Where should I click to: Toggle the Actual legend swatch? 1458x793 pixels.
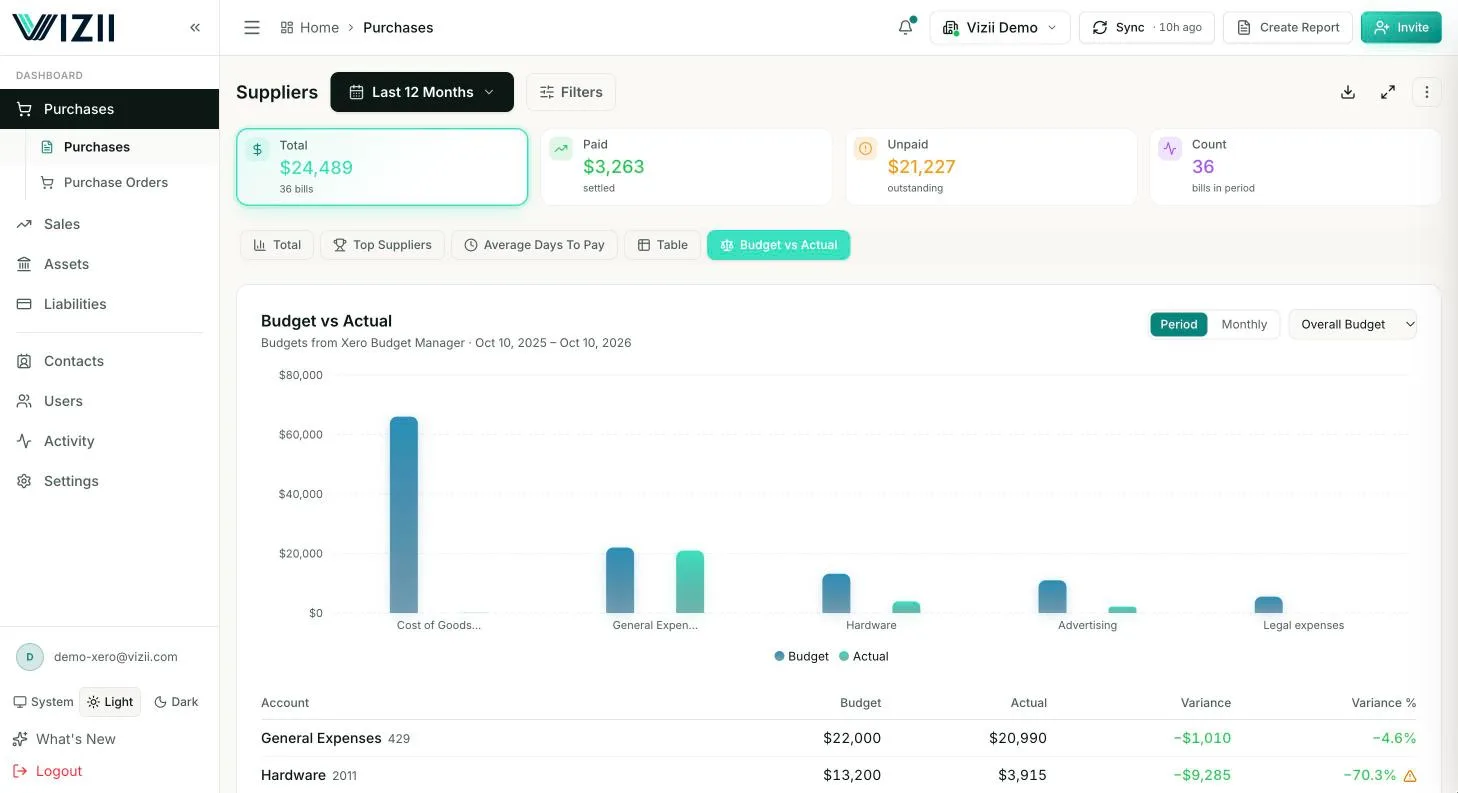pos(844,657)
